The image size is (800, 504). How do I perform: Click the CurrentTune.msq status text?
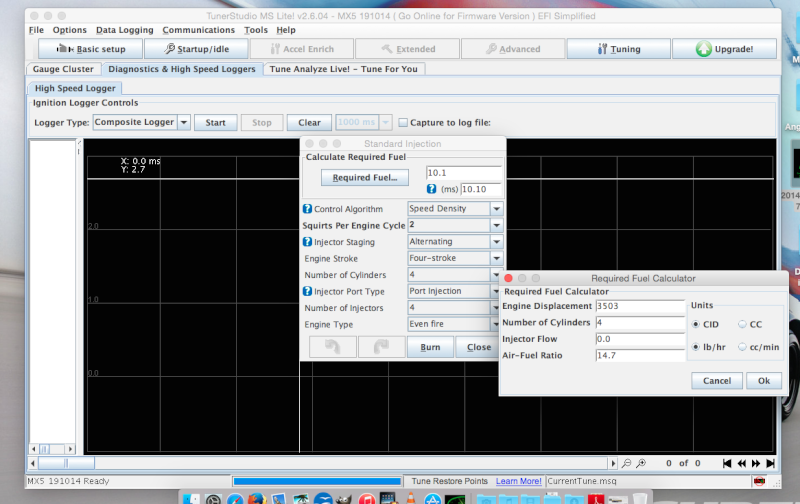coord(582,481)
